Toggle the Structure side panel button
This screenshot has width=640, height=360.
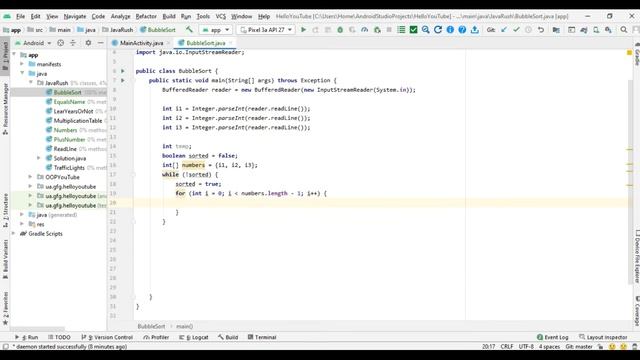(x=5, y=210)
